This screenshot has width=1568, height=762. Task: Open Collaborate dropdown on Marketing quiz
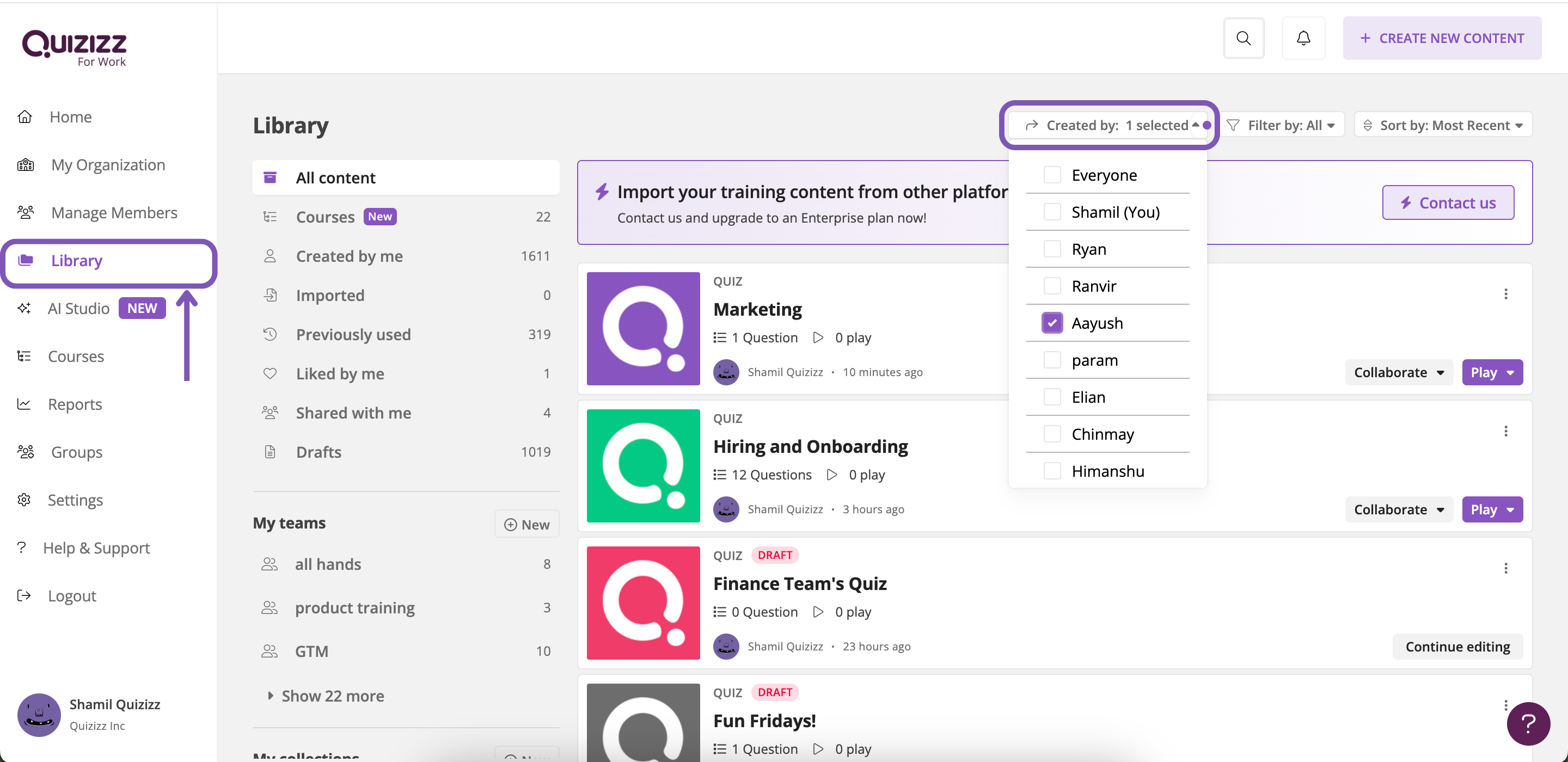(x=1398, y=372)
